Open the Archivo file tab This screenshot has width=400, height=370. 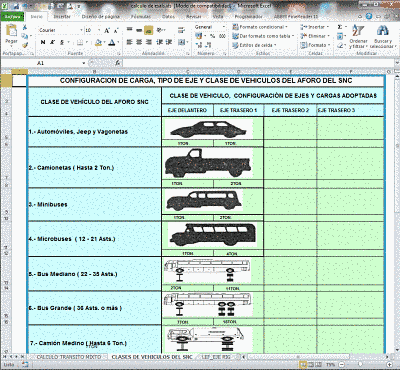[x=13, y=16]
